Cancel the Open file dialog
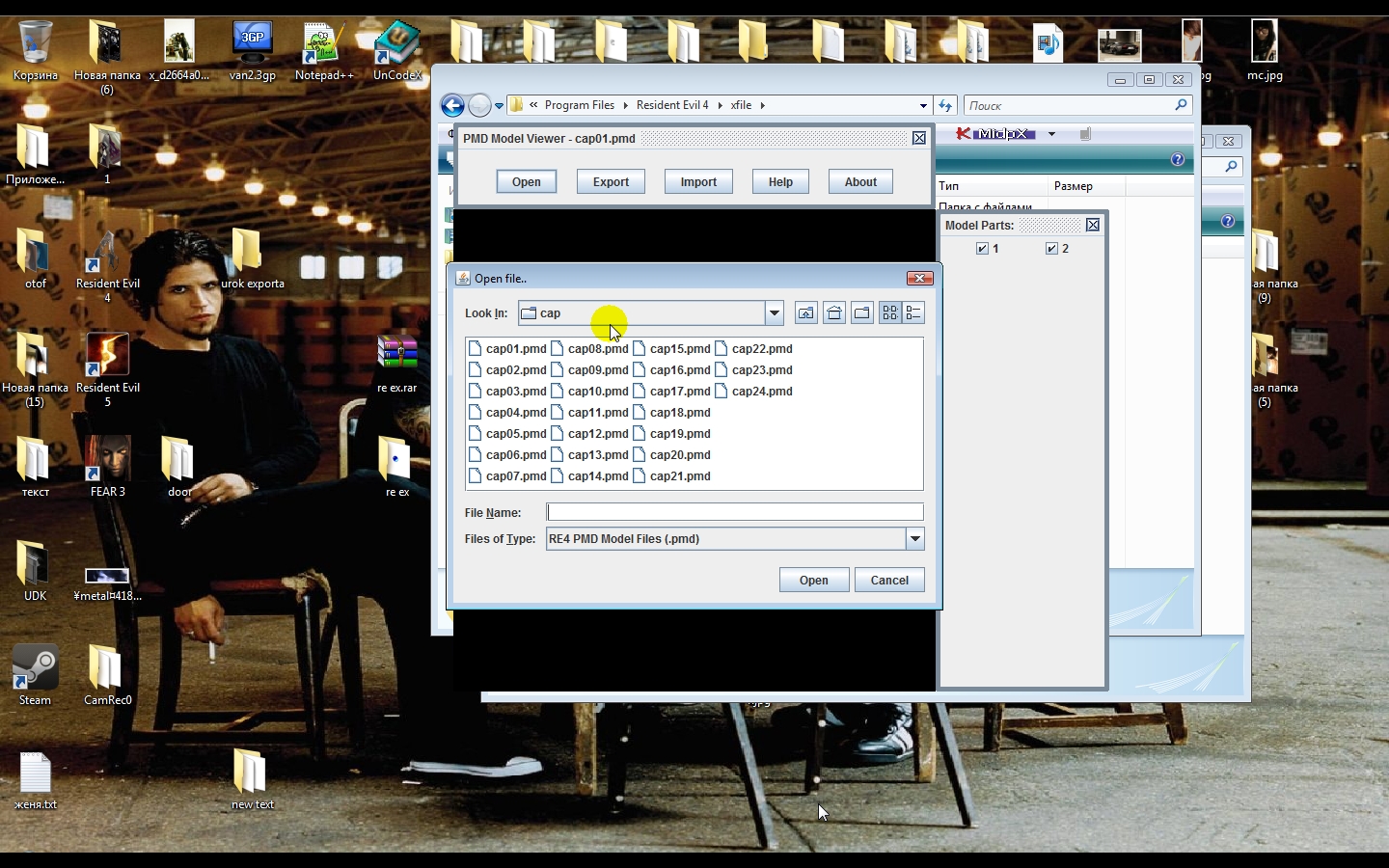This screenshot has width=1389, height=868. click(889, 580)
